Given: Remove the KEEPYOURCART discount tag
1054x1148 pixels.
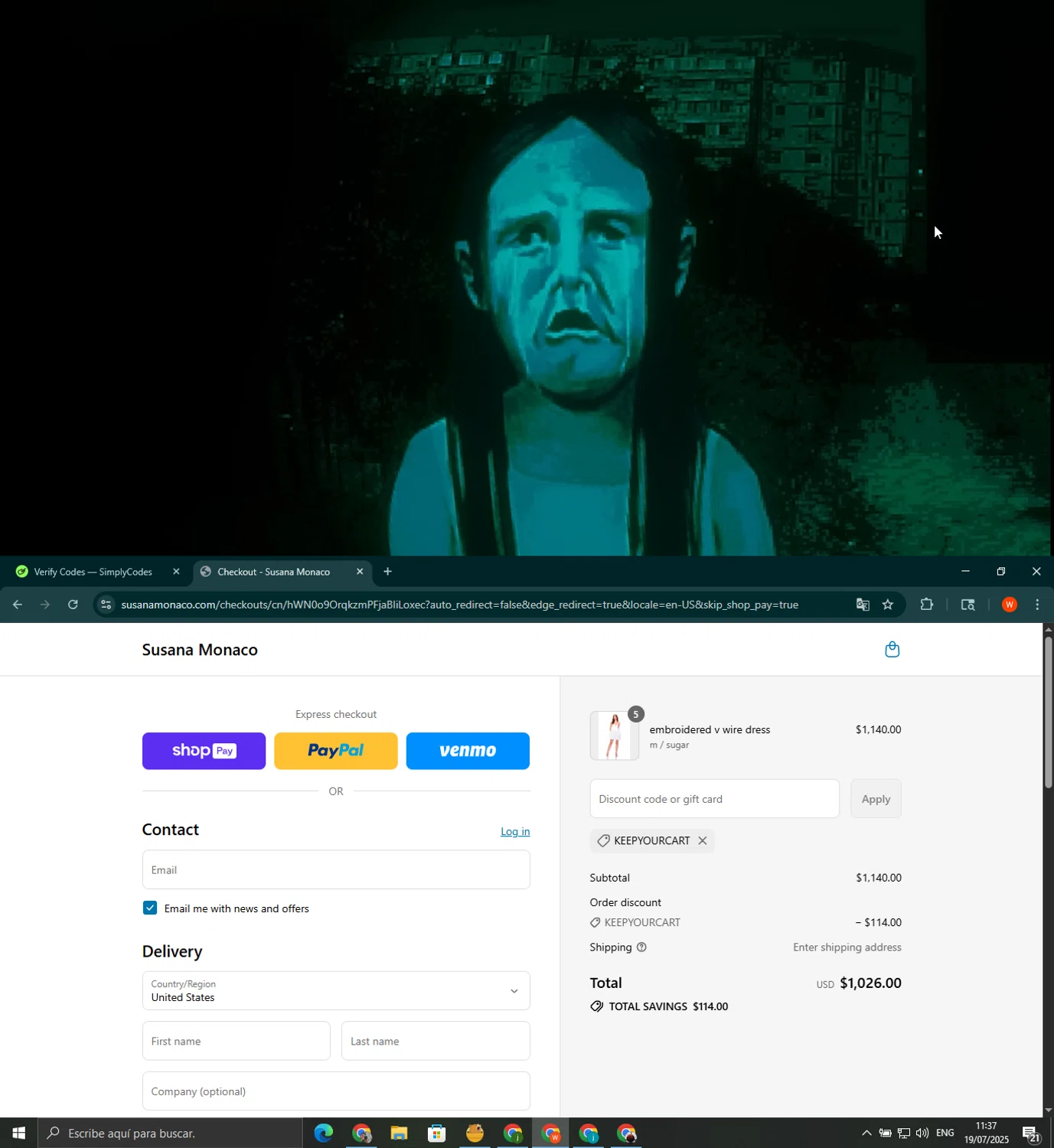Looking at the screenshot, I should (x=702, y=840).
